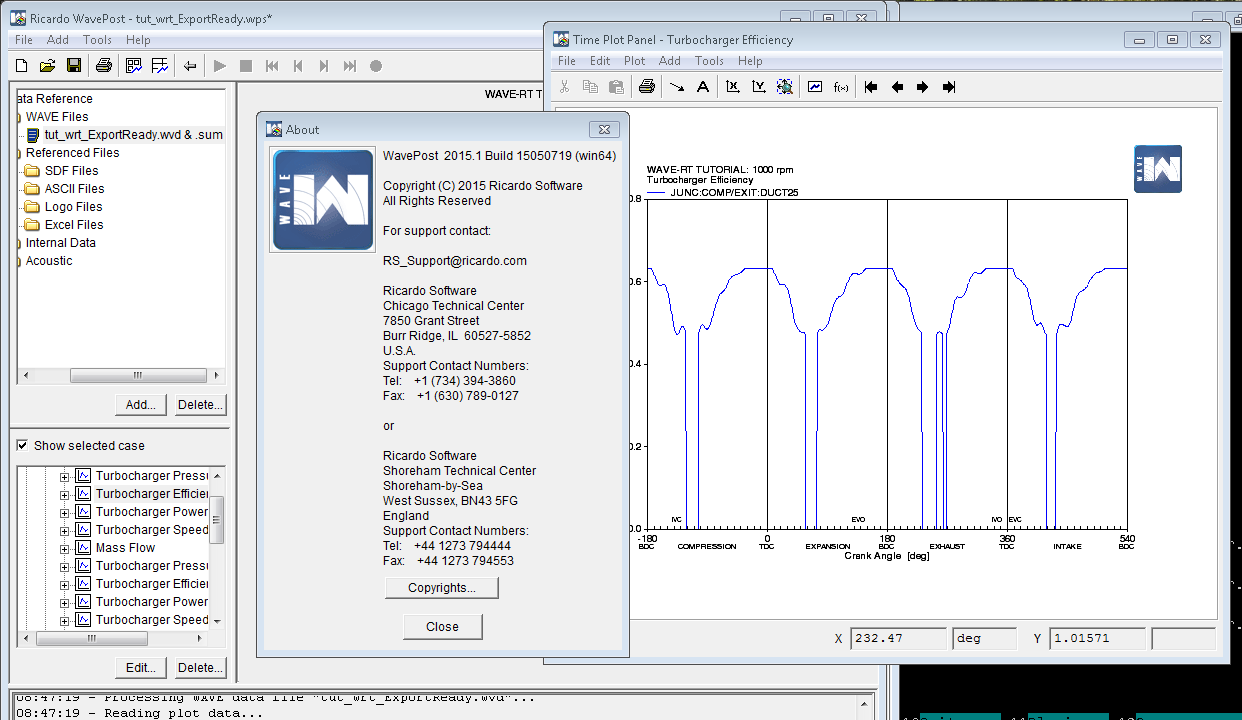1242x720 pixels.
Task: Click the 'deg' unit field
Action: [985, 638]
